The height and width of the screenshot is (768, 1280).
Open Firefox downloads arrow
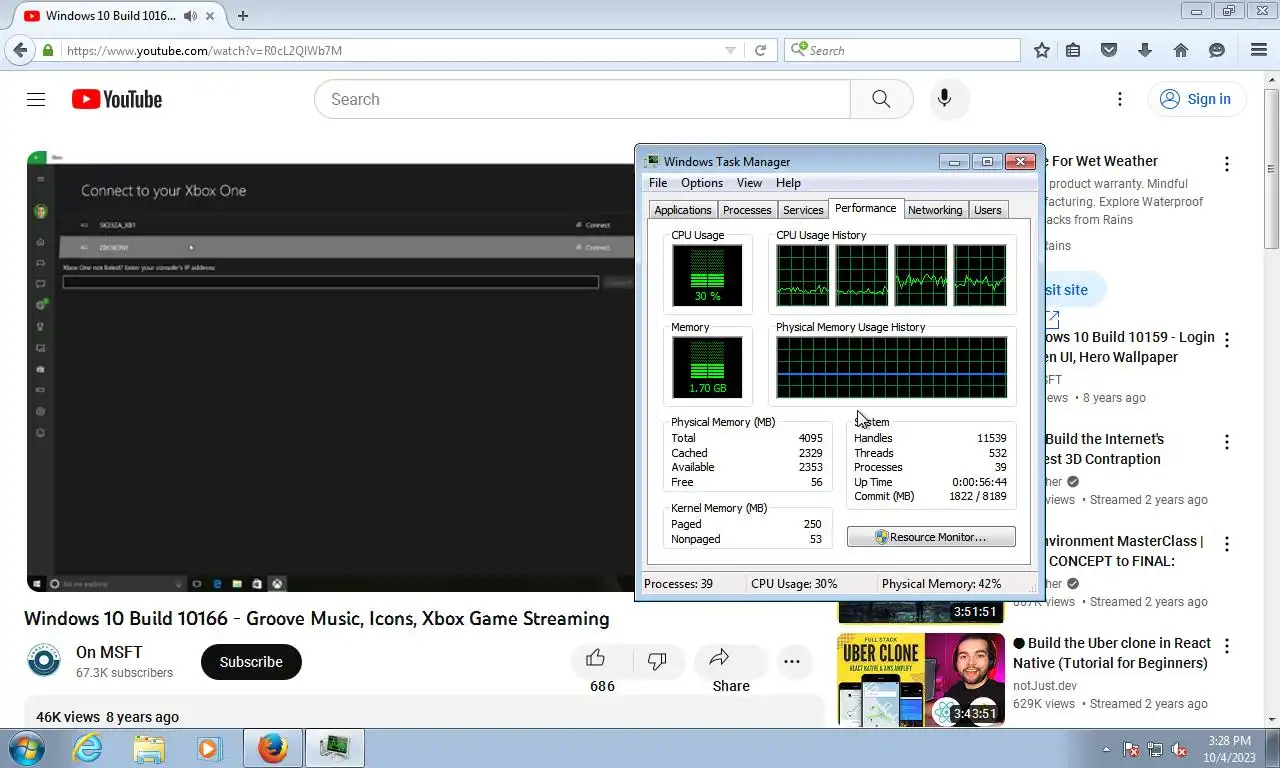coord(1145,50)
